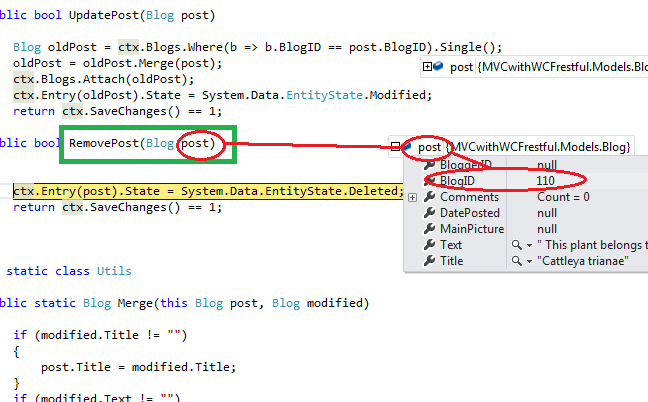The height and width of the screenshot is (402, 648).
Task: Place cursor in highlighted EntityState.Deleted line
Action: click(208, 191)
